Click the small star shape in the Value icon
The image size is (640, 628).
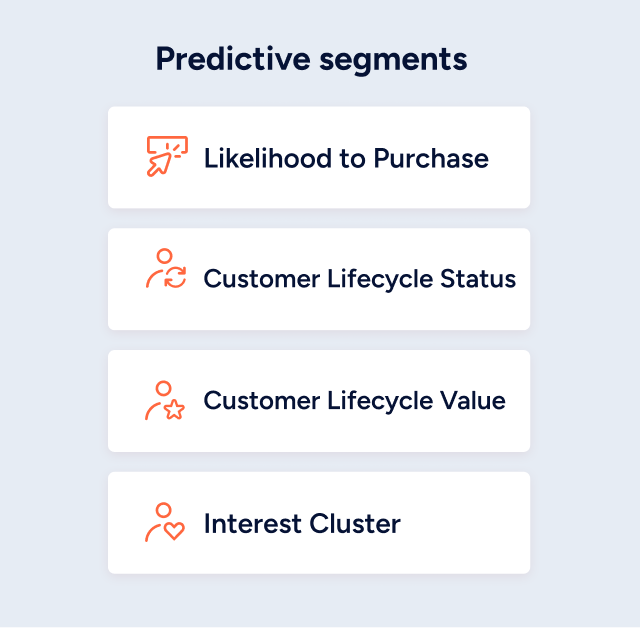(175, 409)
